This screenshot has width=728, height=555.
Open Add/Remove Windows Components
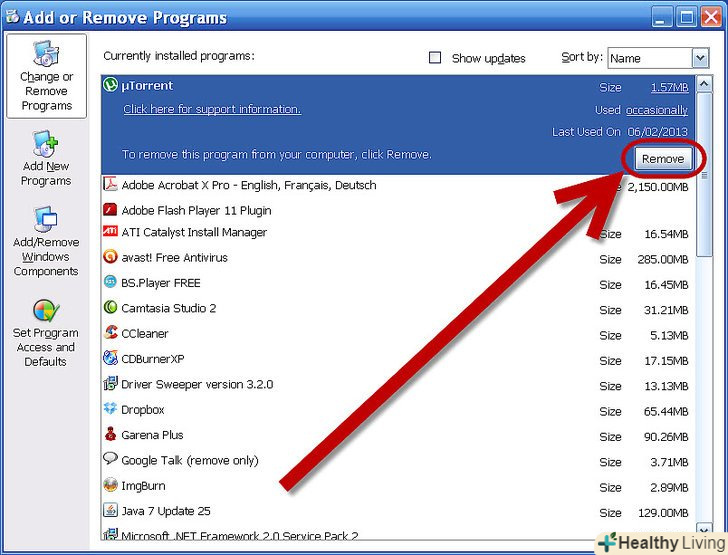46,242
